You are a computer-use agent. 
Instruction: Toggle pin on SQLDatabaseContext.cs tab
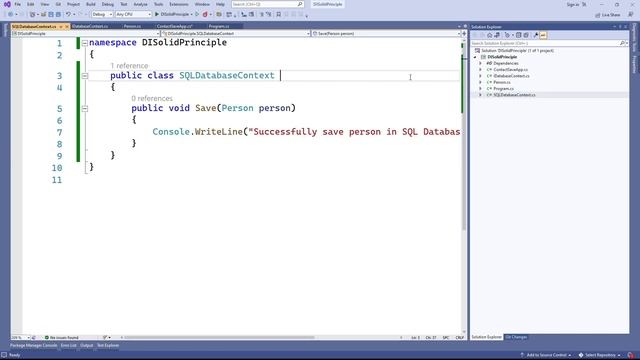(x=61, y=27)
